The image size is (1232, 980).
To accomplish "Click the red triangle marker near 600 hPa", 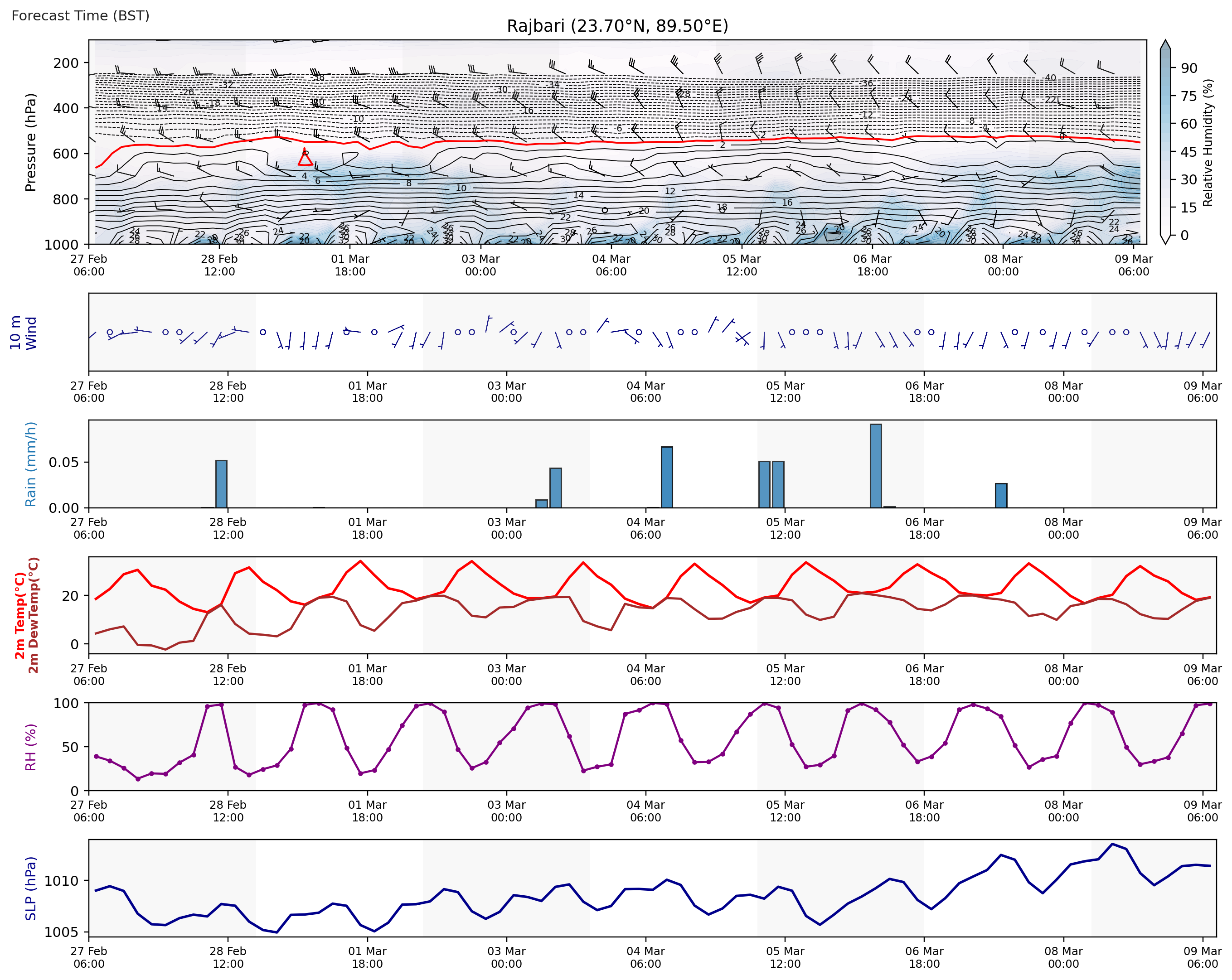I will tap(305, 159).
